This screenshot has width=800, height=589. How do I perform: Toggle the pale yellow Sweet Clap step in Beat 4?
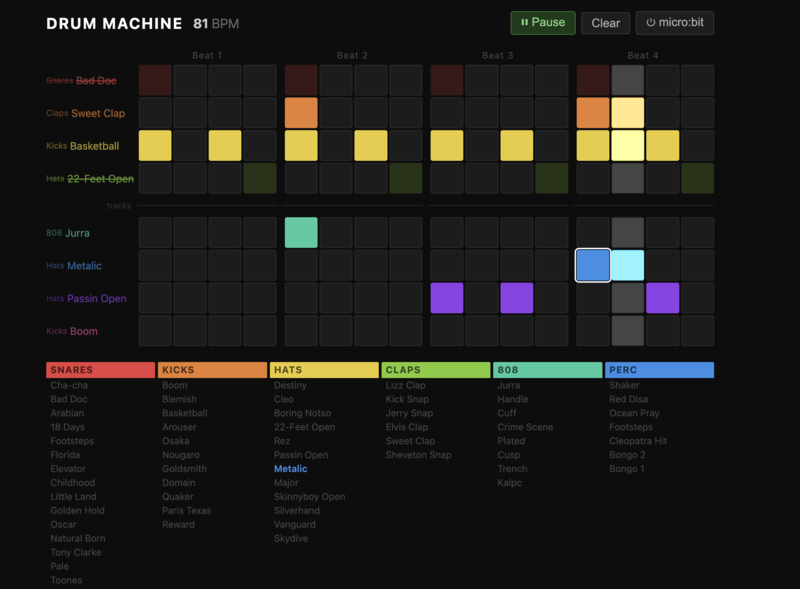click(628, 113)
